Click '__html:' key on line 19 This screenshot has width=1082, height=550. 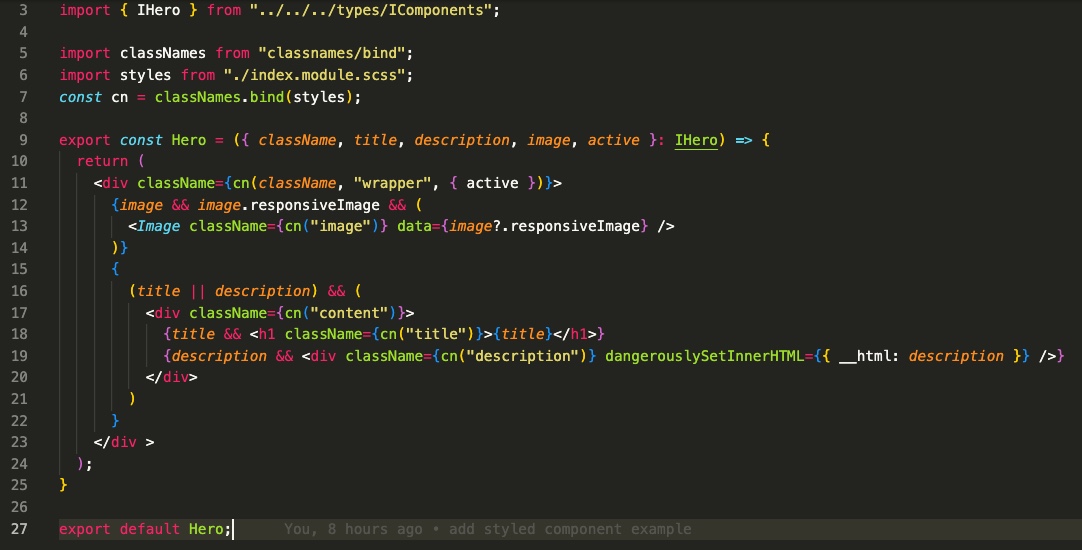869,356
